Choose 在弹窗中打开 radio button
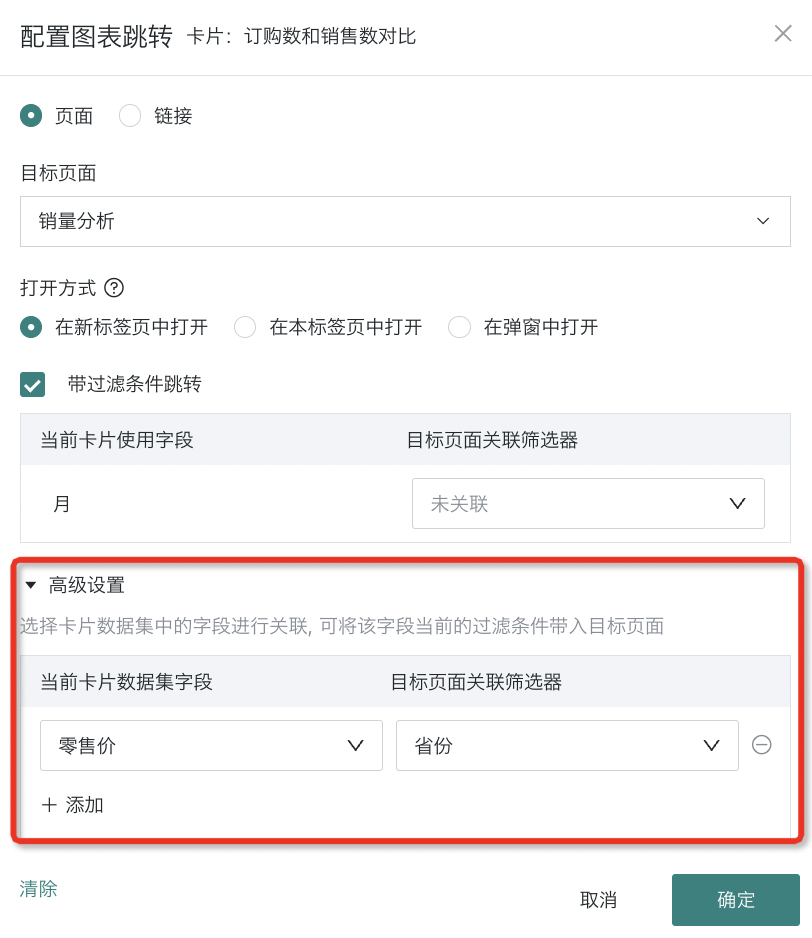 (459, 327)
